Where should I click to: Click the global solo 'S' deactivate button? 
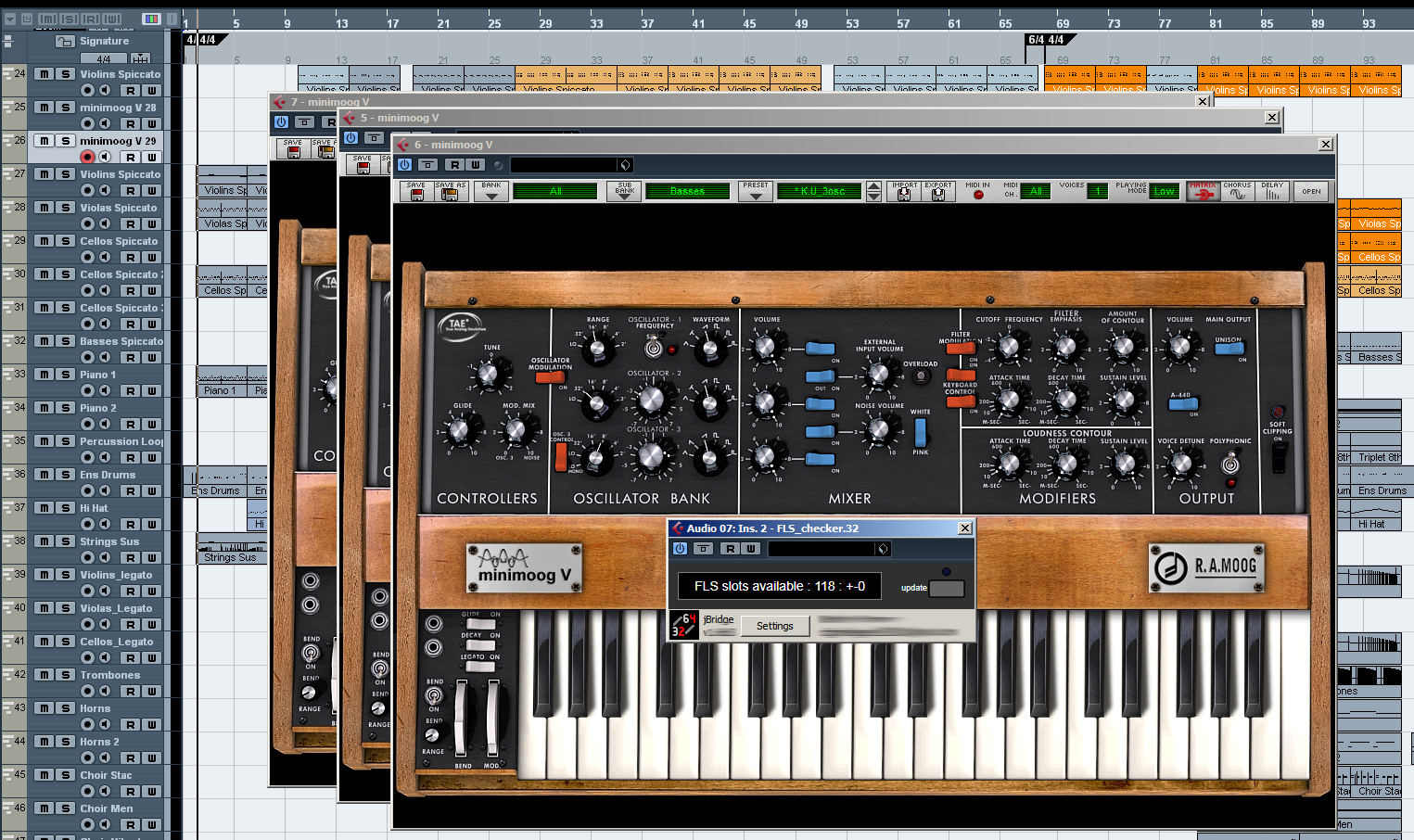coord(70,19)
